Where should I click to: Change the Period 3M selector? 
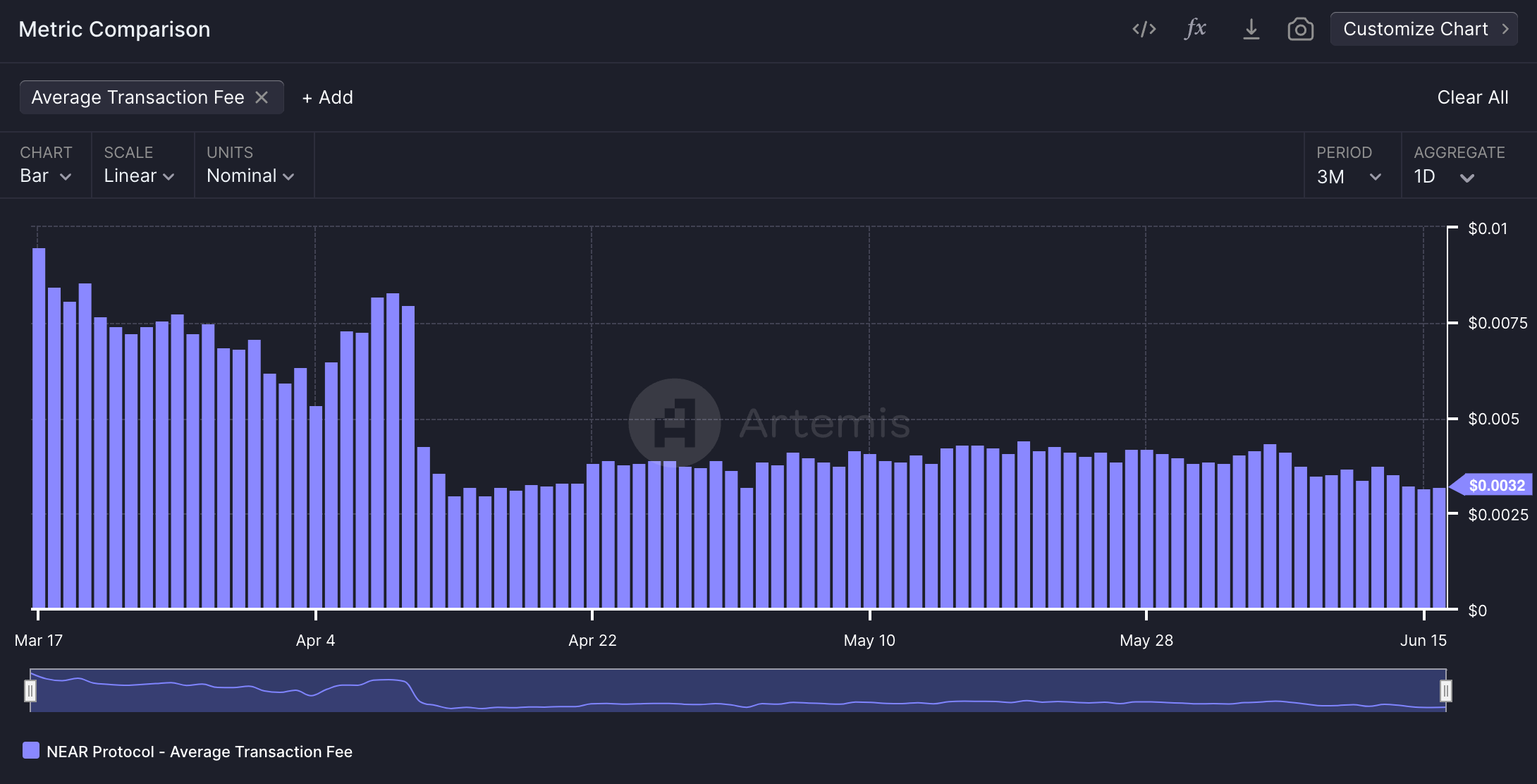click(x=1348, y=176)
